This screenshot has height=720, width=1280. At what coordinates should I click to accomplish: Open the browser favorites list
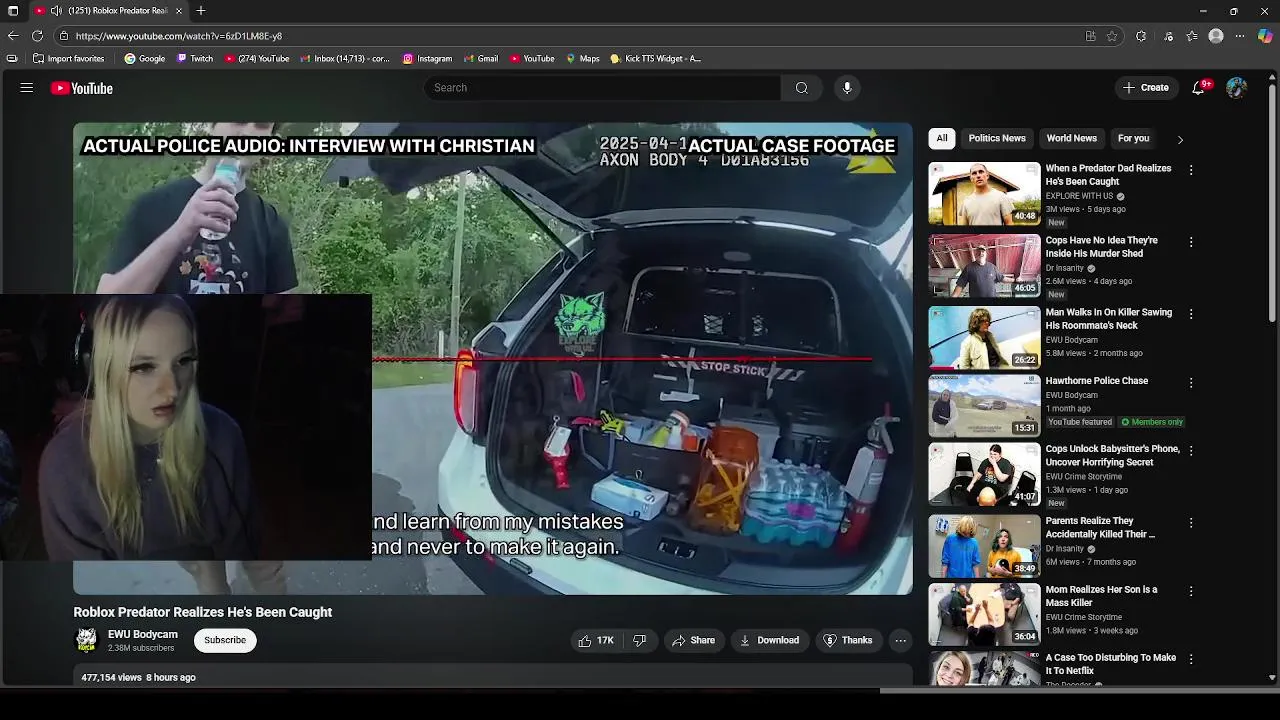point(1192,36)
